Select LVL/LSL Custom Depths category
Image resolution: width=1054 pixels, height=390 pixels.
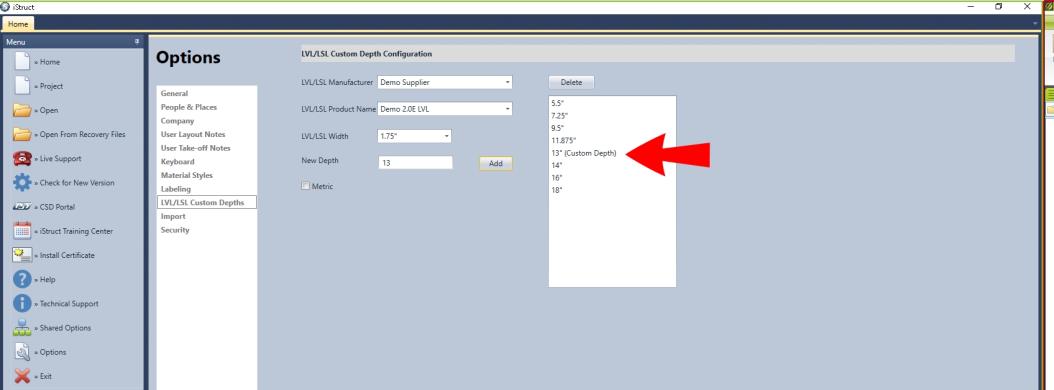click(206, 202)
